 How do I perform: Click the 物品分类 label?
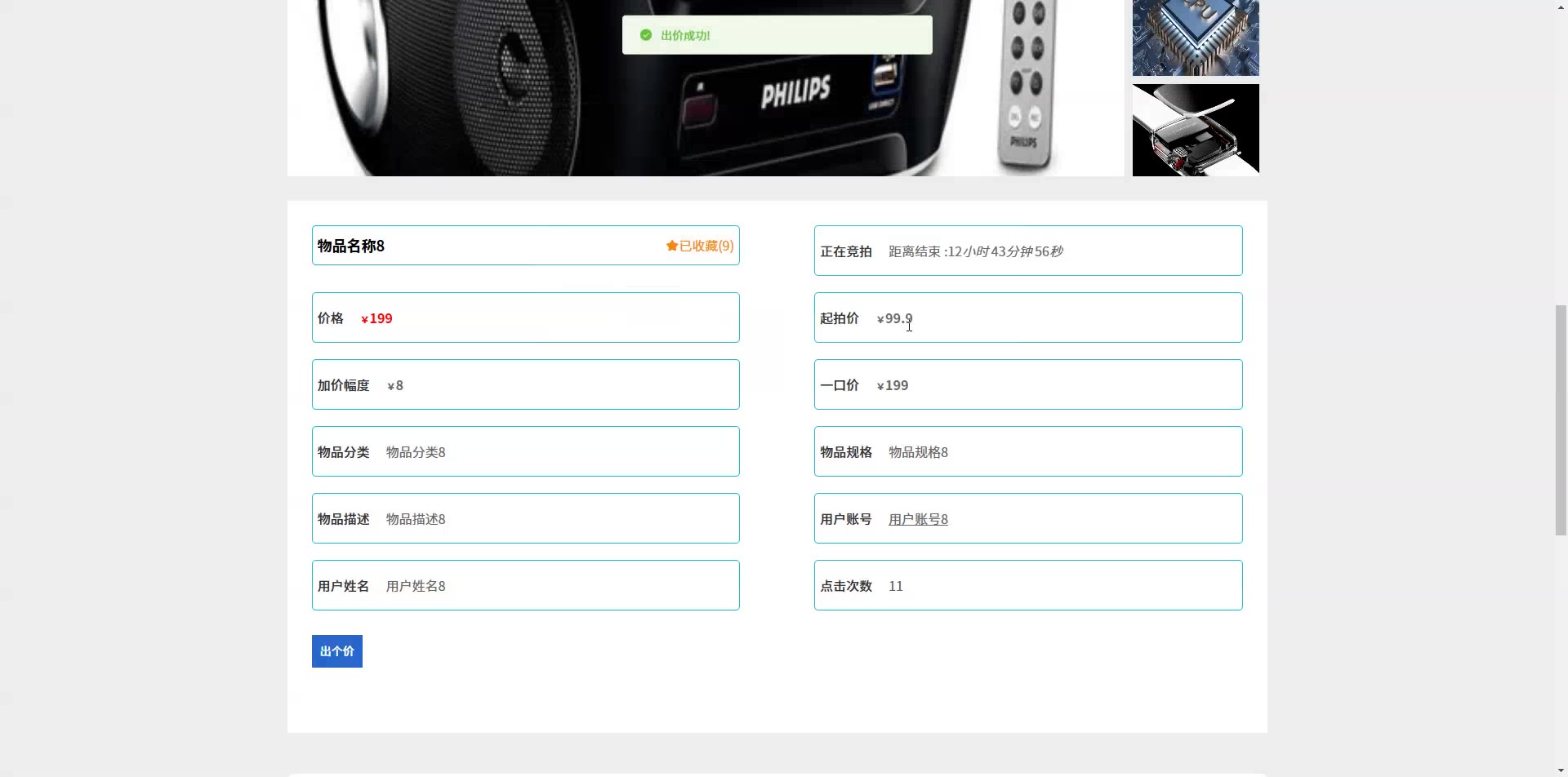pyautogui.click(x=344, y=452)
